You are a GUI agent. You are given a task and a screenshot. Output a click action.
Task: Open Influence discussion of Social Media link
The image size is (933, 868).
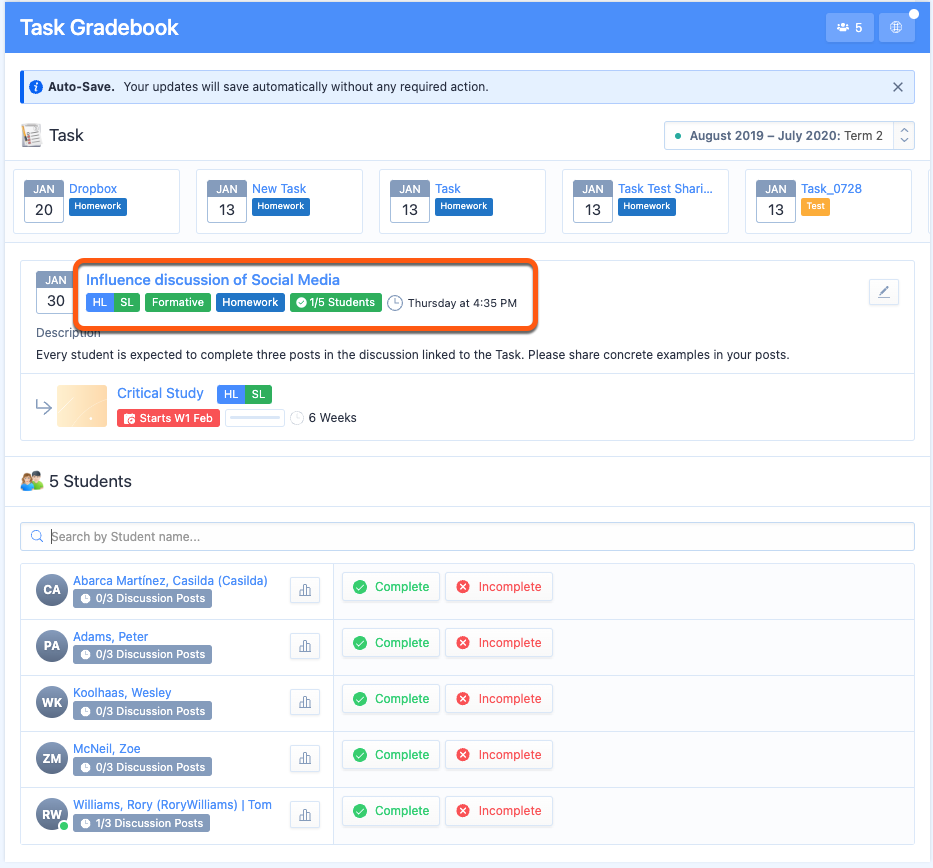212,280
